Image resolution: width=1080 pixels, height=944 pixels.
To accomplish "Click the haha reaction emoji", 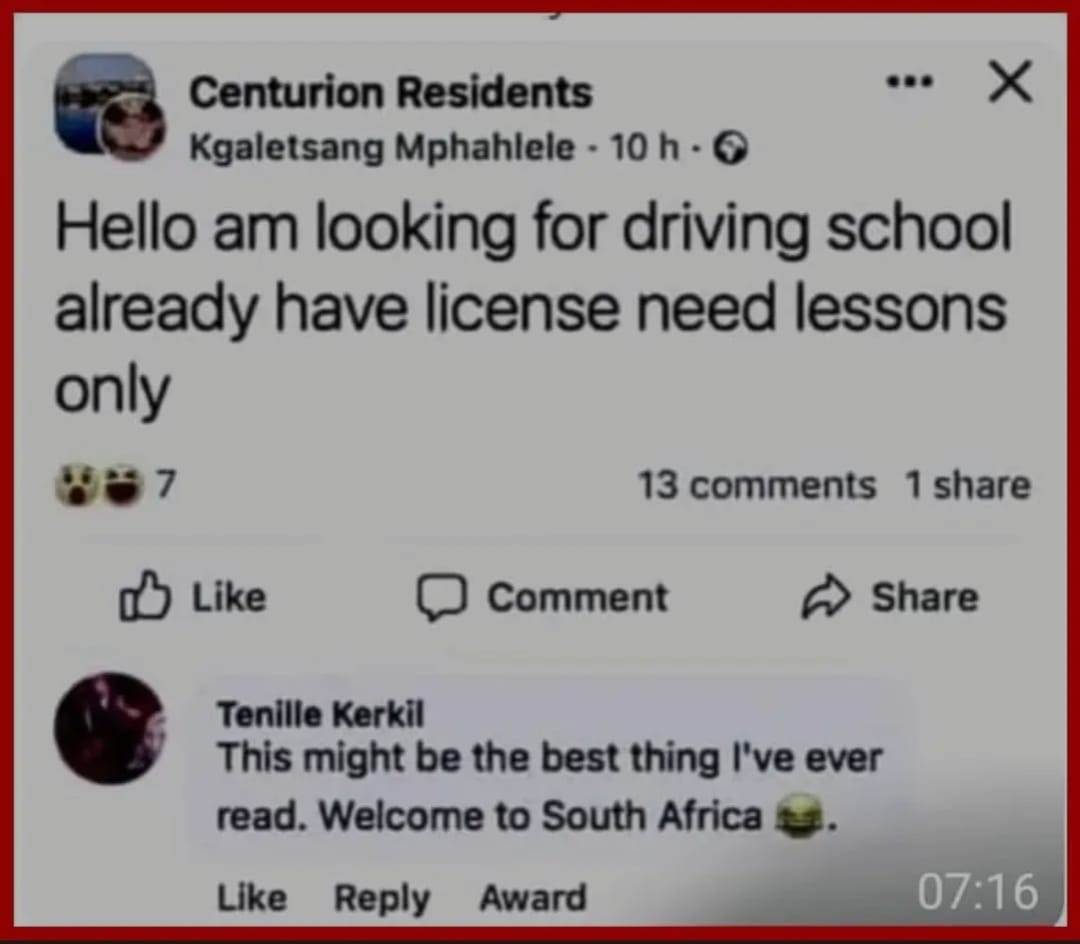I will pos(123,485).
